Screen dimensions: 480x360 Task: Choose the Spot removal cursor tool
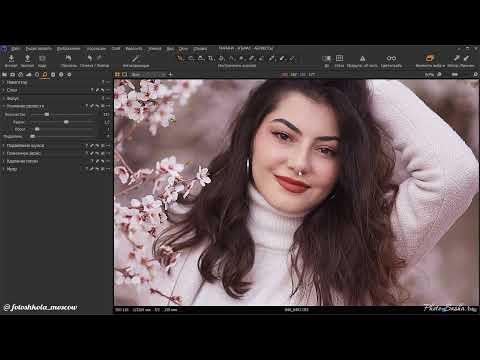point(242,58)
